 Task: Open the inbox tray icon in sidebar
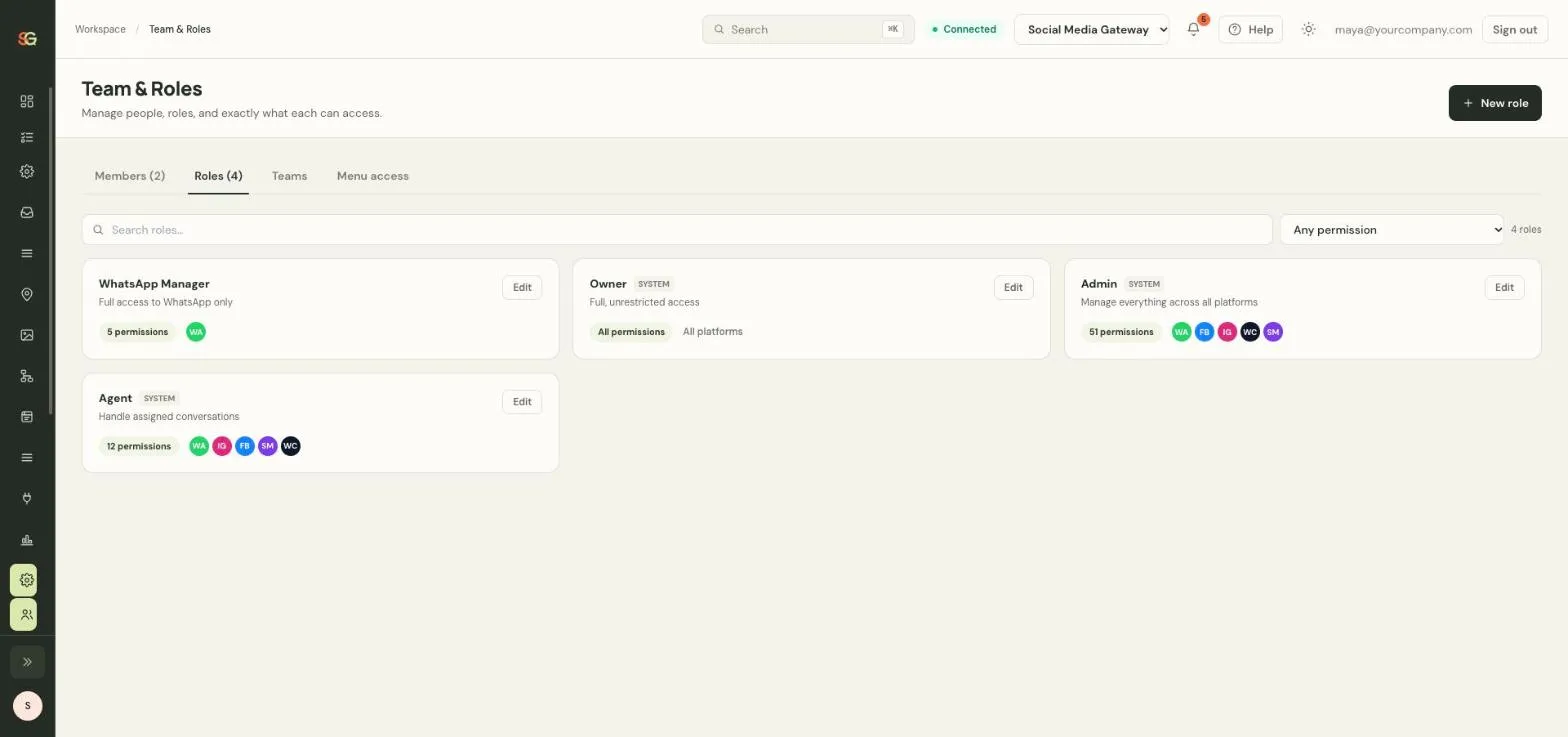coord(27,212)
